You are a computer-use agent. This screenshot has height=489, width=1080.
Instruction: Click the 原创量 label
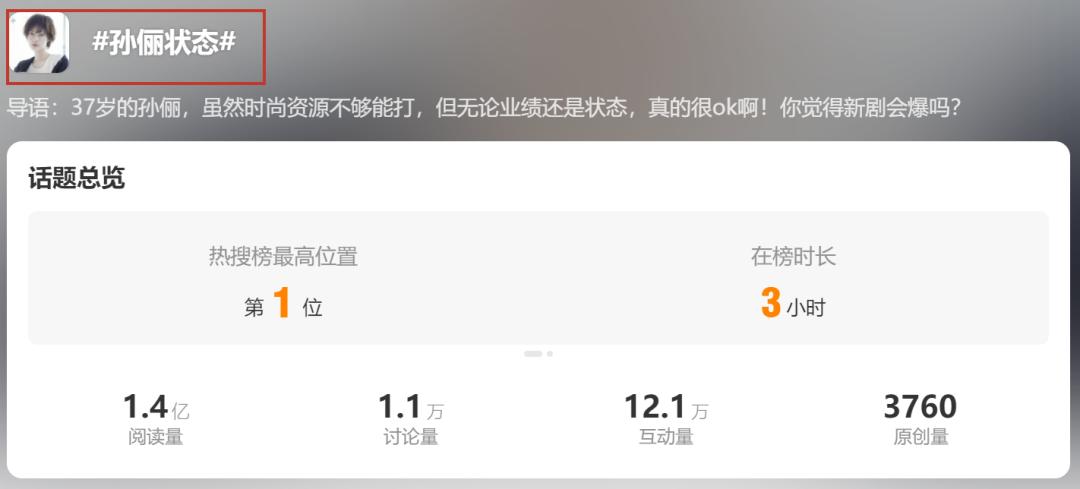tap(921, 437)
